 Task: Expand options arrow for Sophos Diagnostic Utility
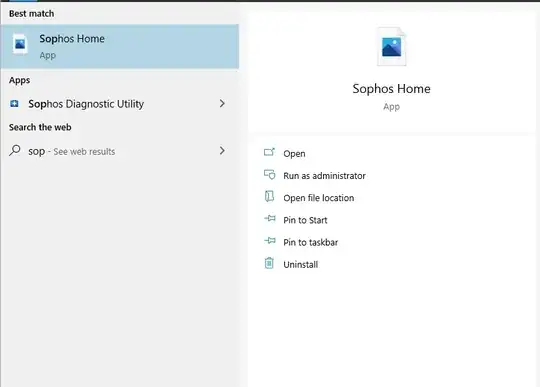pos(222,103)
